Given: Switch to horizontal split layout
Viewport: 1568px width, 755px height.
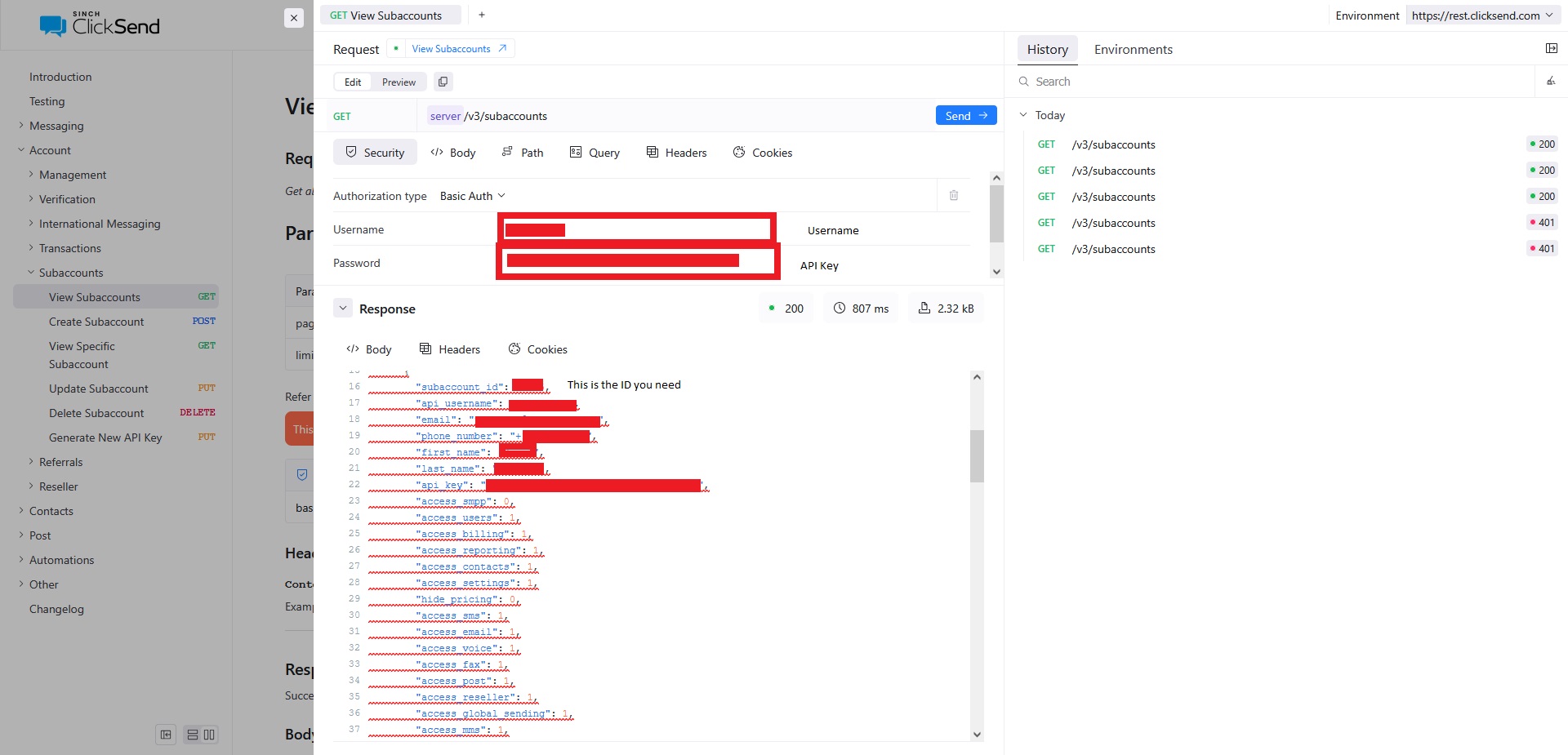Looking at the screenshot, I should (193, 735).
